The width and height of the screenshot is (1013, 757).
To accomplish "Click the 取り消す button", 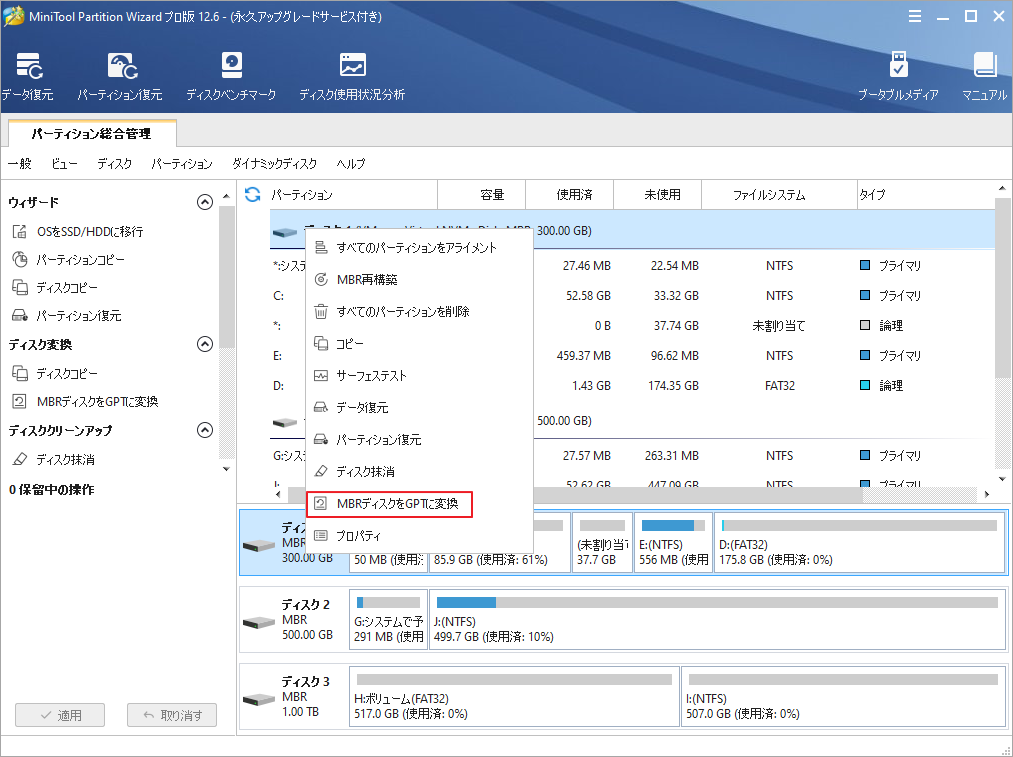I will click(x=172, y=715).
